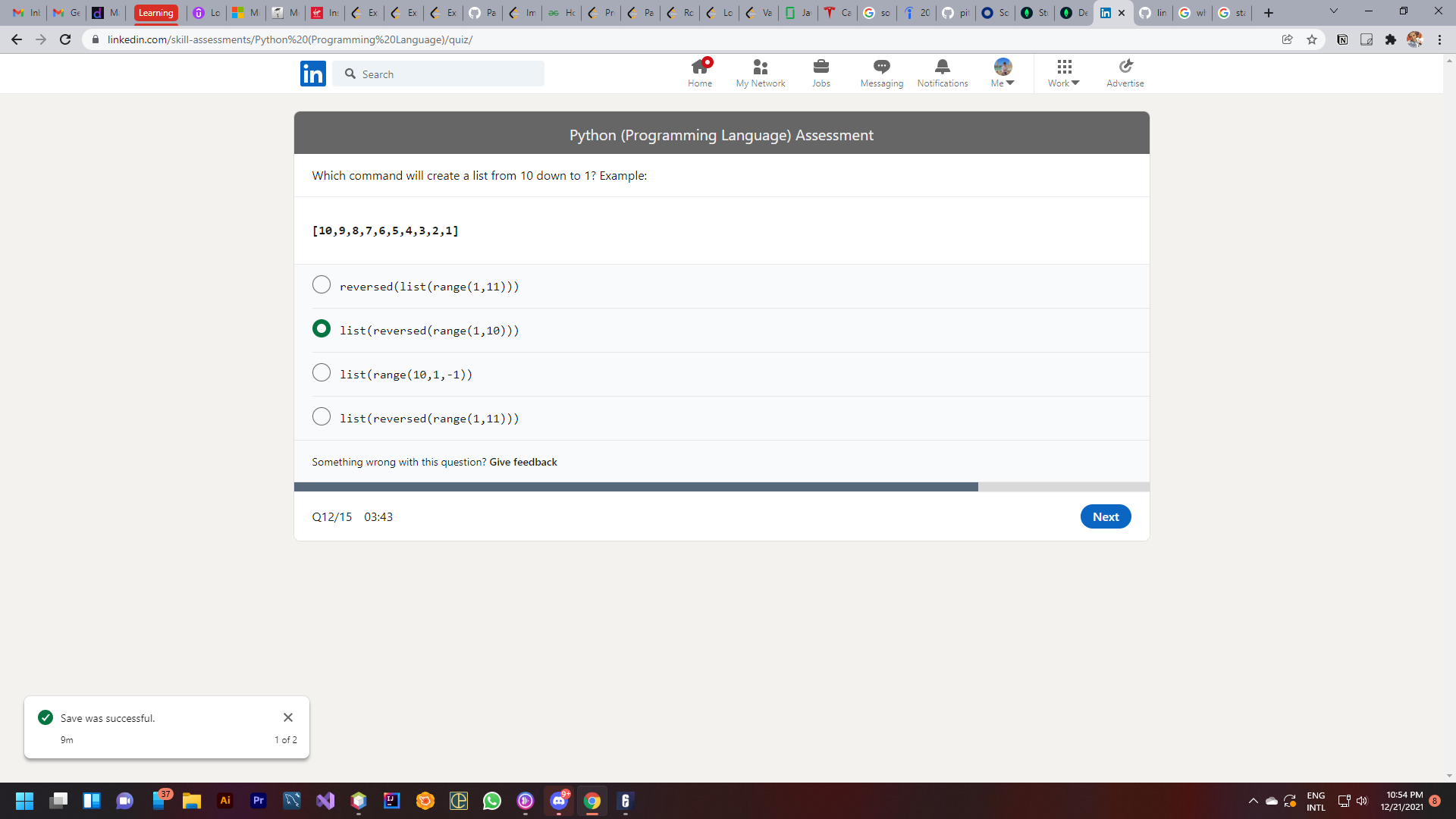Open the Jobs section
Viewport: 1456px width, 819px height.
coord(821,73)
